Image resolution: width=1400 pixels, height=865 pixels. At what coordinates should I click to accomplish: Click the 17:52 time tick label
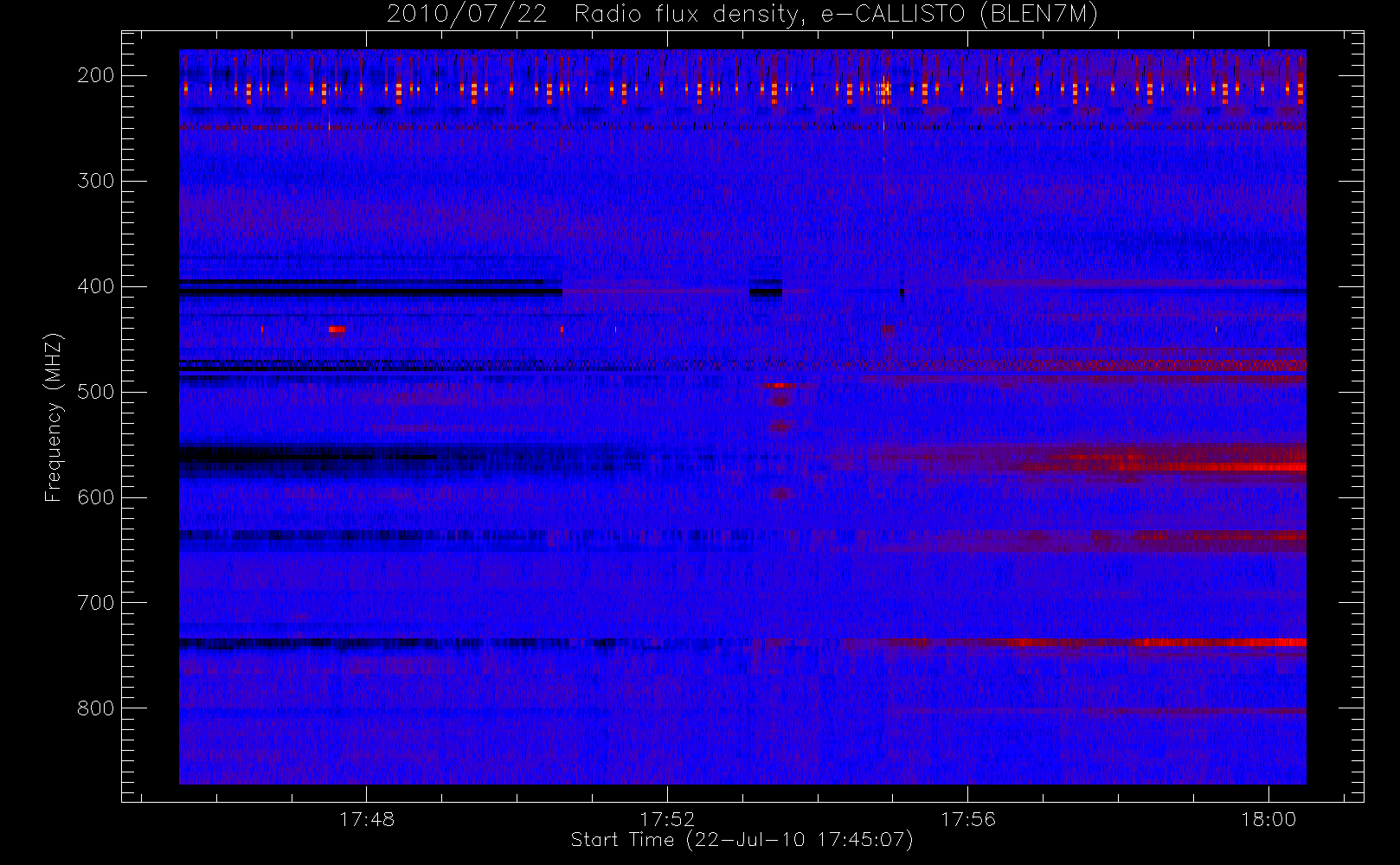(667, 818)
